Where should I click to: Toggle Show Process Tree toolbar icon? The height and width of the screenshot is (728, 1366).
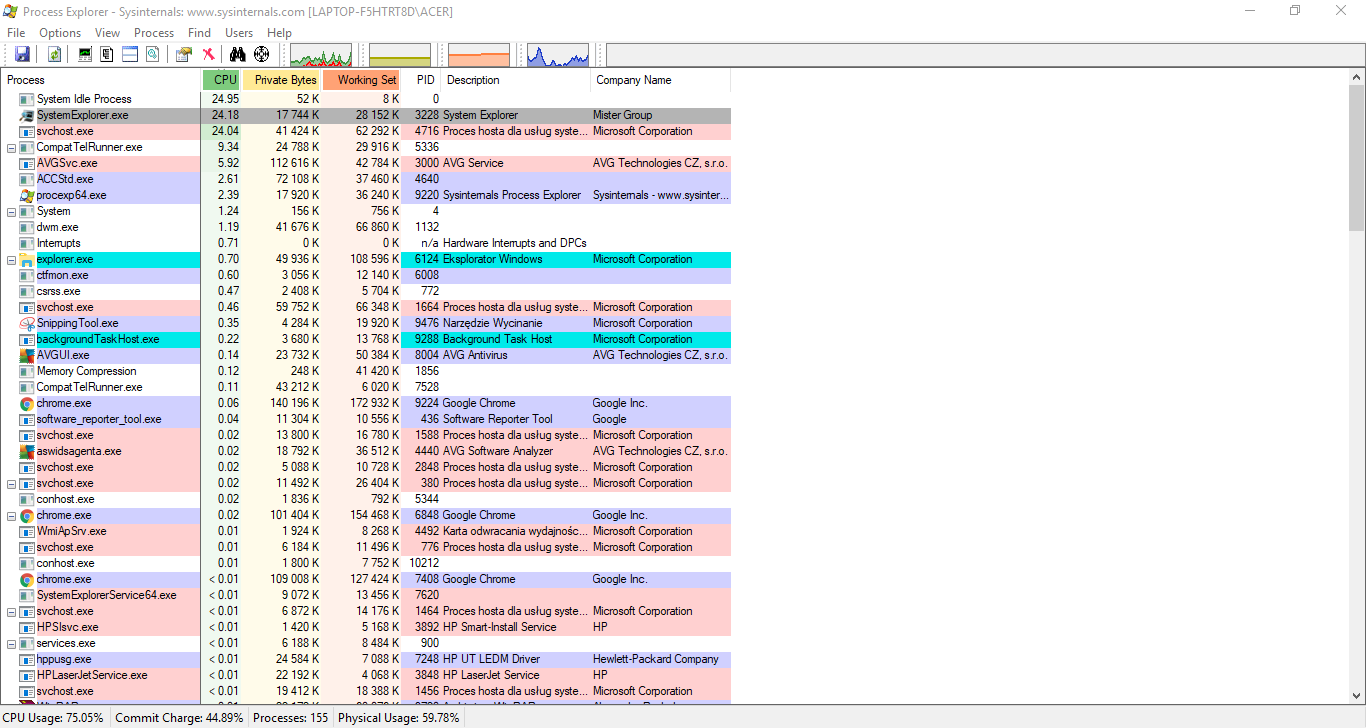(107, 54)
